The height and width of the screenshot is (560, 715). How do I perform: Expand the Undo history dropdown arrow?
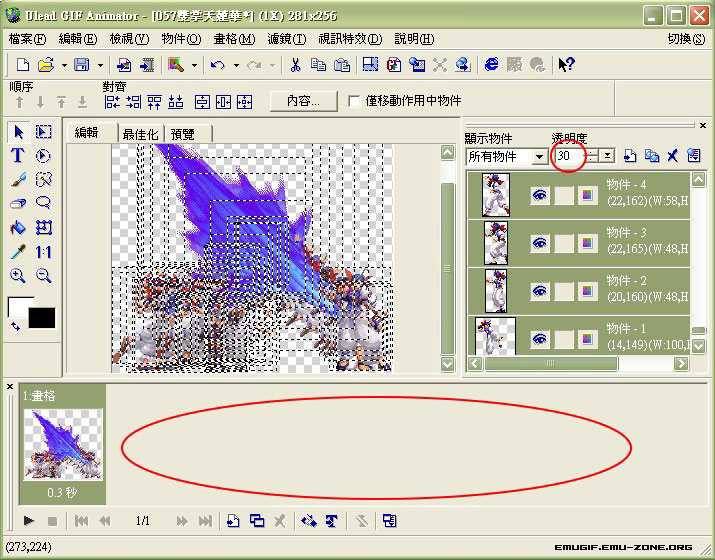[236, 65]
